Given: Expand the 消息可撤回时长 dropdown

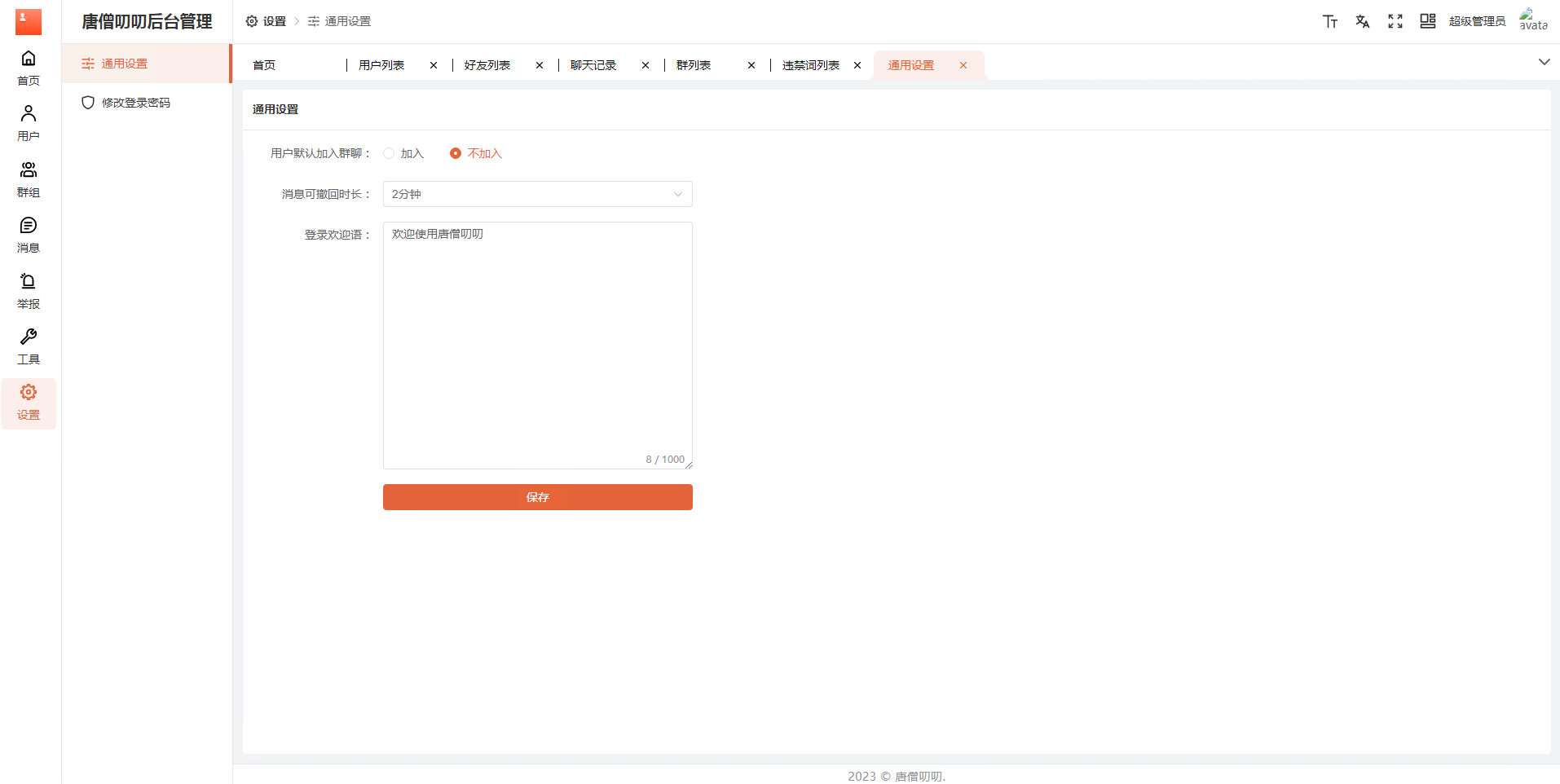Looking at the screenshot, I should [537, 194].
